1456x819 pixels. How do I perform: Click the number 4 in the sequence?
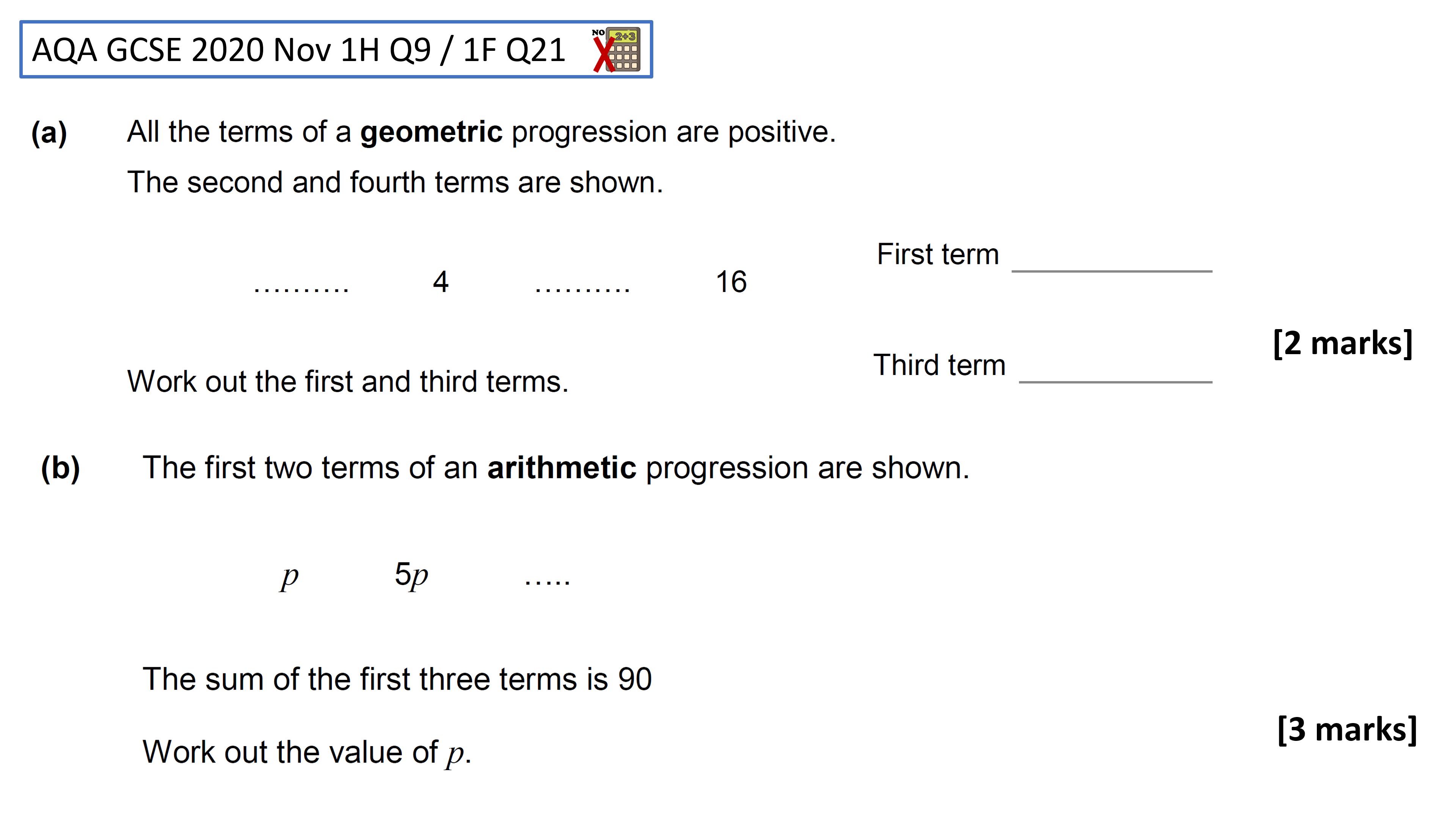click(x=441, y=281)
